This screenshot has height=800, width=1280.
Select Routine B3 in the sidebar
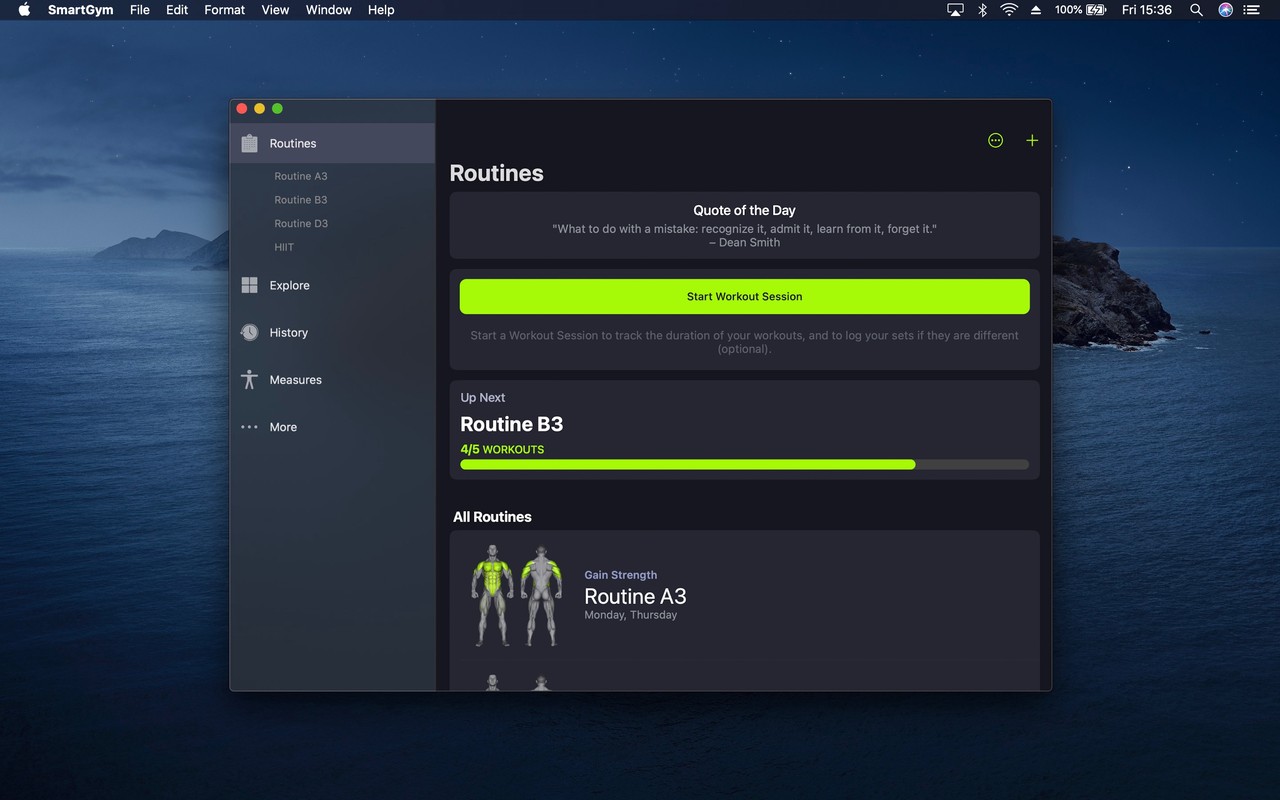pos(301,200)
